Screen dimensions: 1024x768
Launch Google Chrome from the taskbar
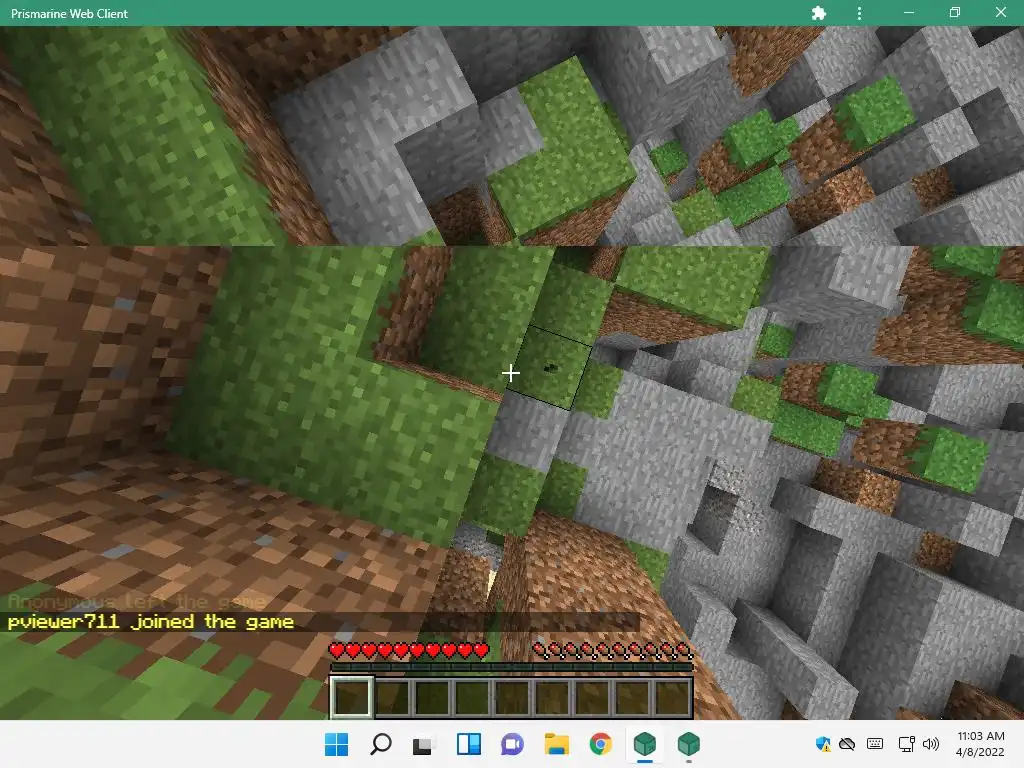(x=601, y=744)
